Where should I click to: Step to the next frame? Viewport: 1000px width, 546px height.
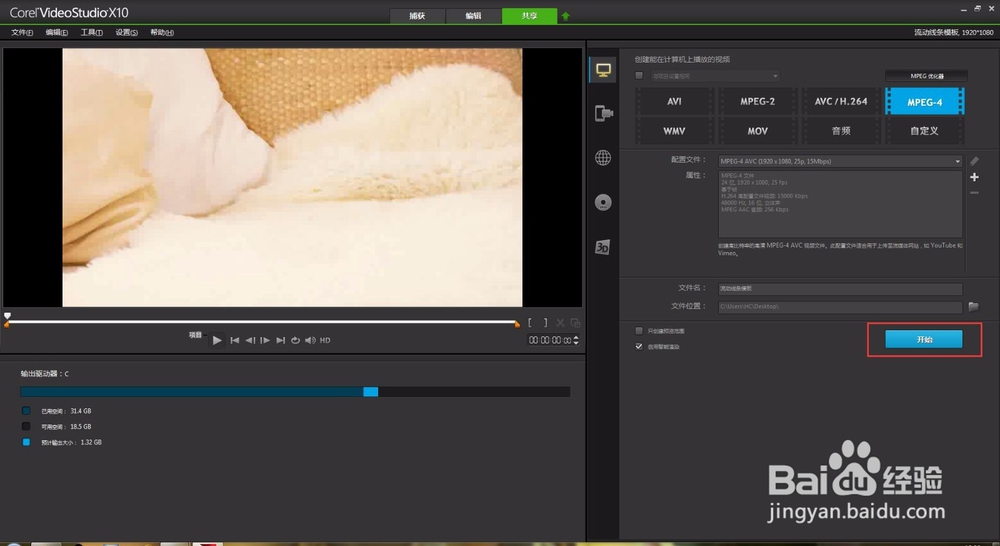point(265,340)
